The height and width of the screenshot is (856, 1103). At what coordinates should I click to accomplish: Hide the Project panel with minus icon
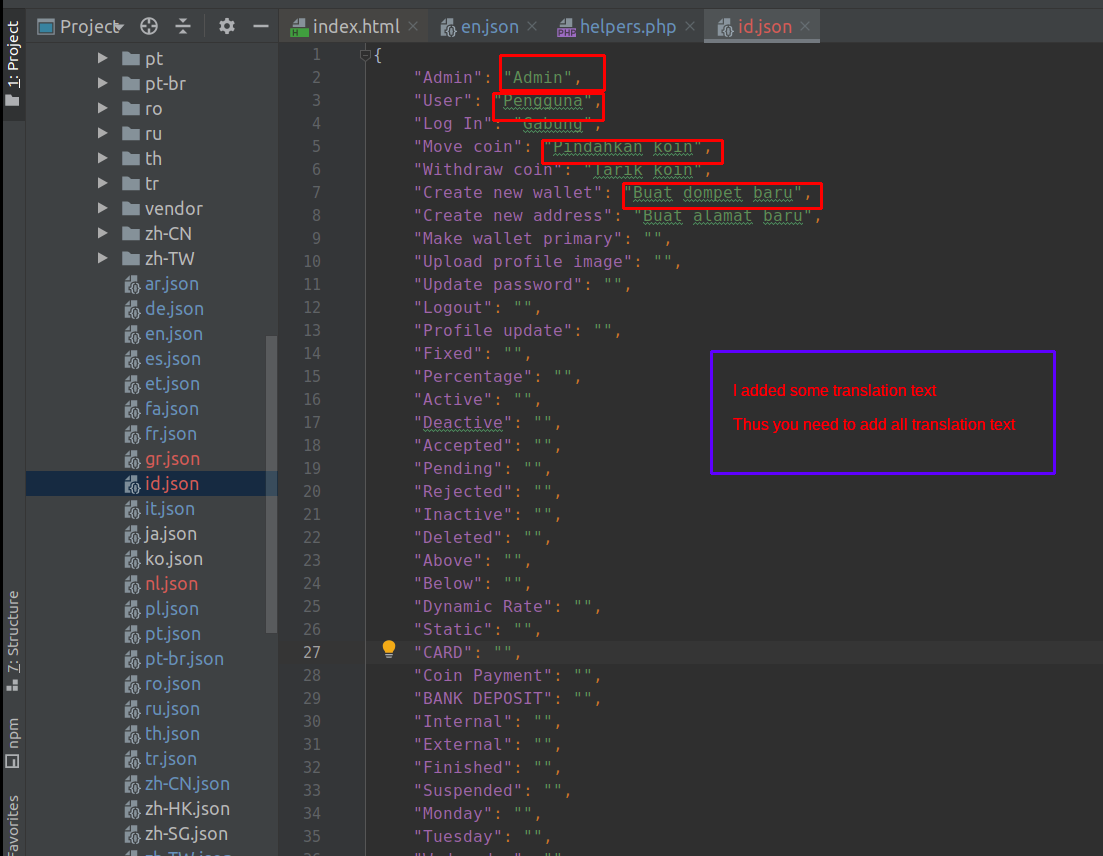tap(260, 27)
